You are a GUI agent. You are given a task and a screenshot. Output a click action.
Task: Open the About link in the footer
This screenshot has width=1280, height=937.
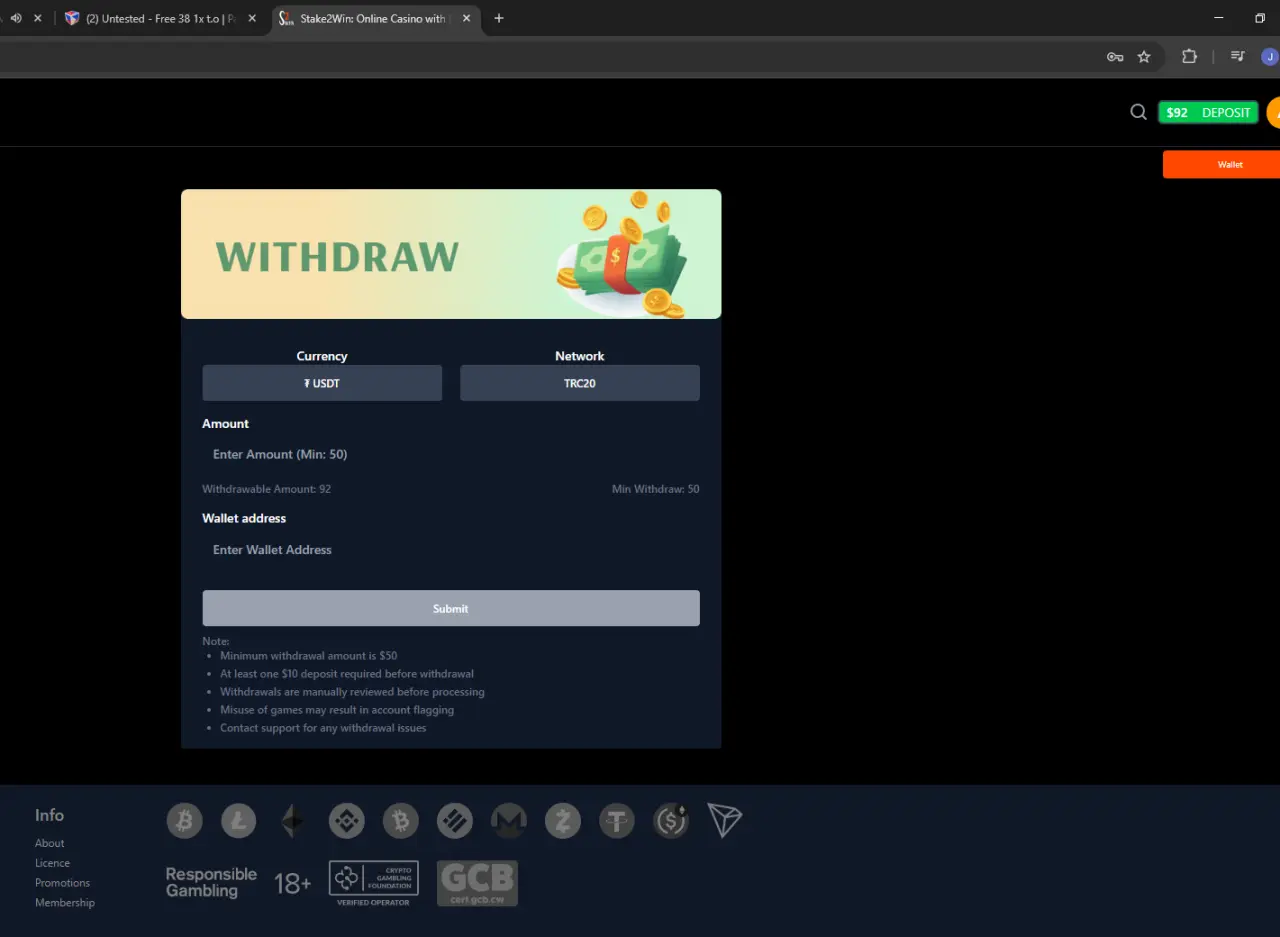(50, 843)
